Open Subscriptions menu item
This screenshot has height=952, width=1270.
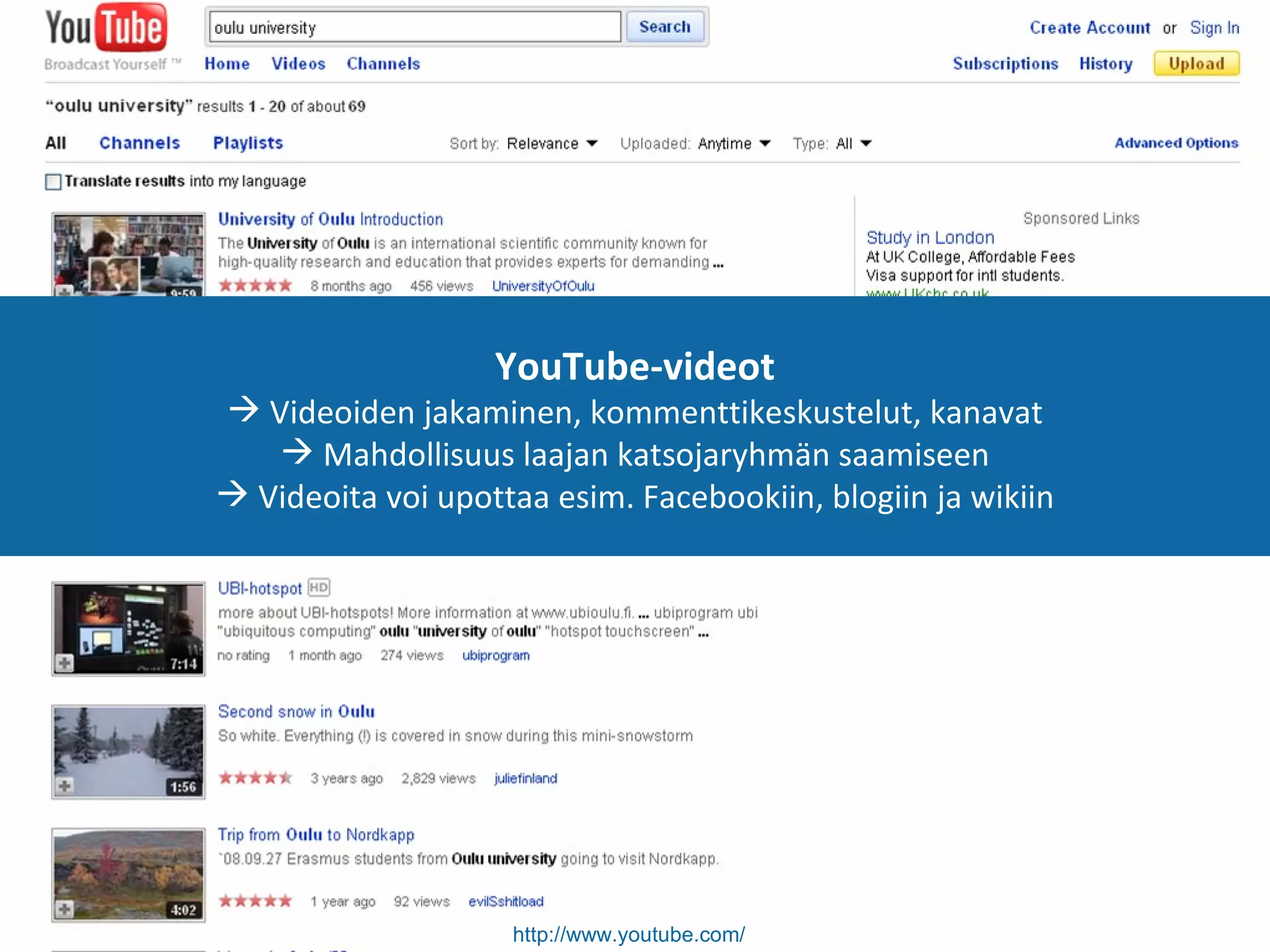click(1005, 64)
